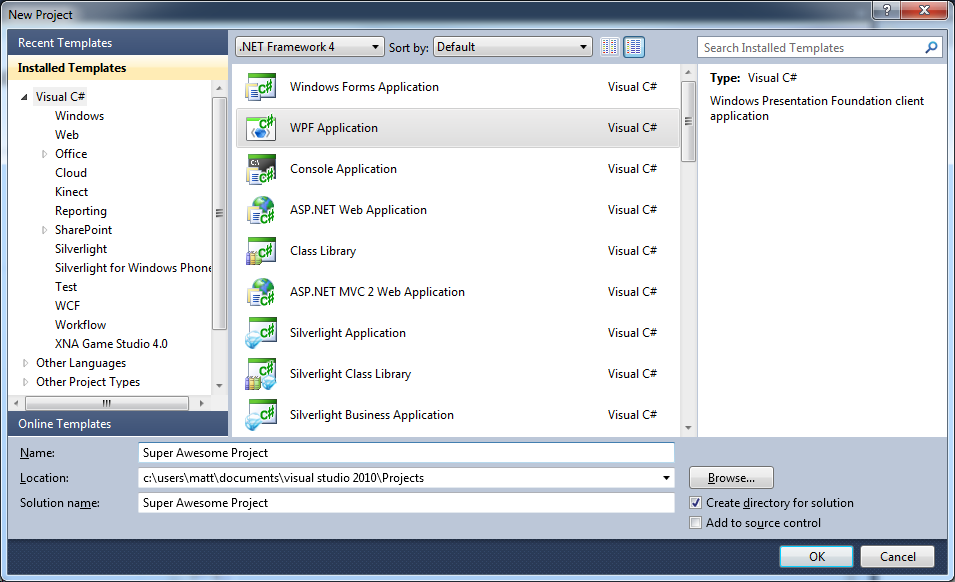Select the Silverlight Class Library icon

click(x=261, y=374)
